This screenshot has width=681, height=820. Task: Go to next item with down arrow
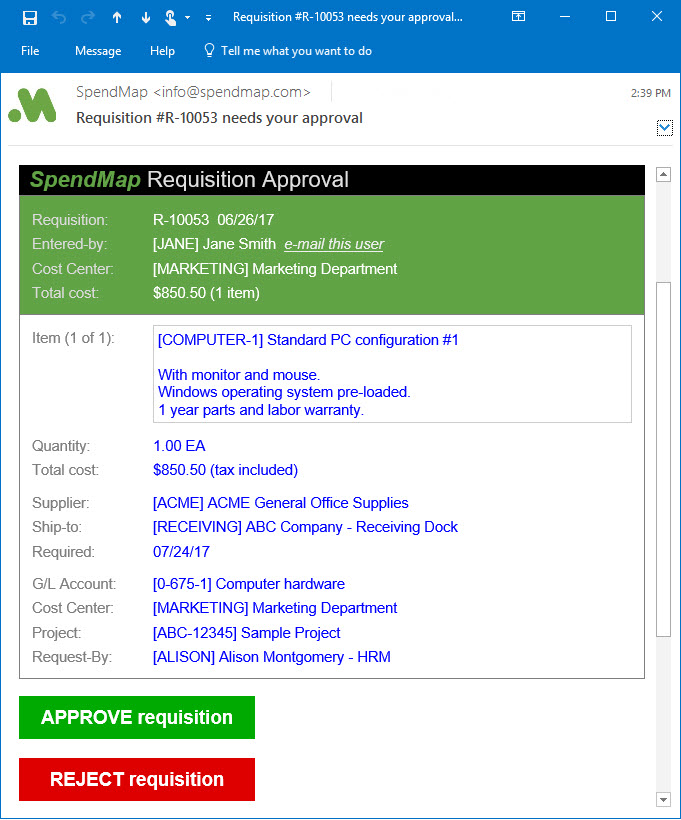146,17
